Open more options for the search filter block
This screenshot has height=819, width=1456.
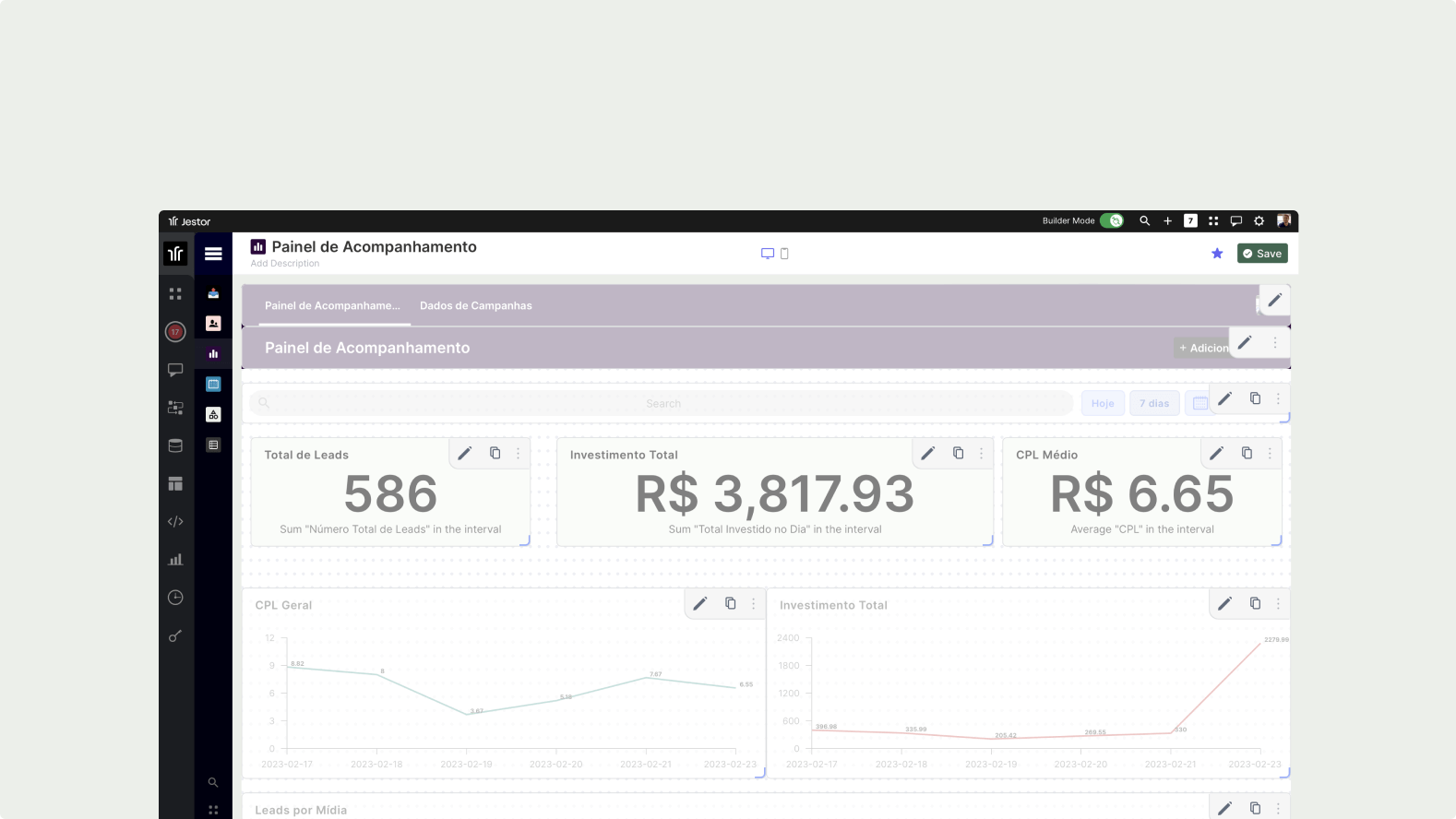tap(1278, 398)
